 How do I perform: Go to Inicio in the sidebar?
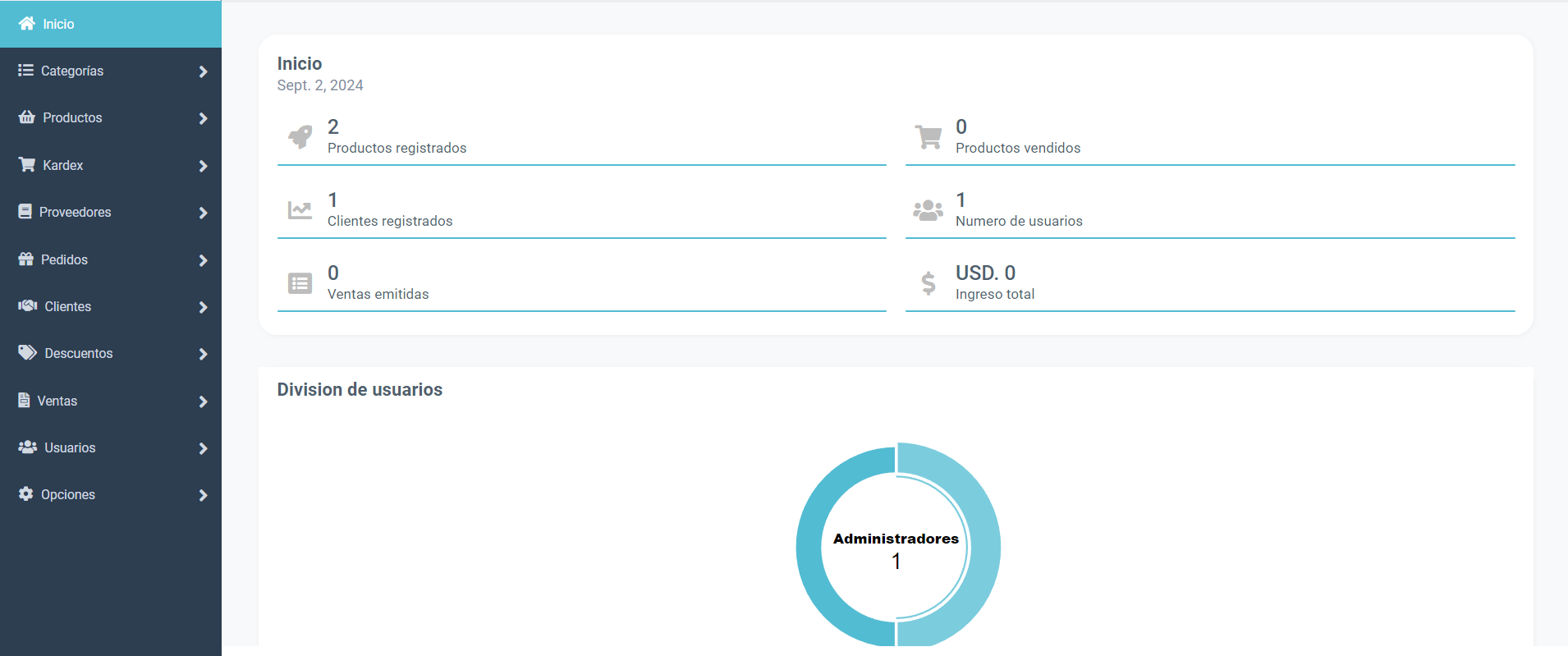pos(111,24)
